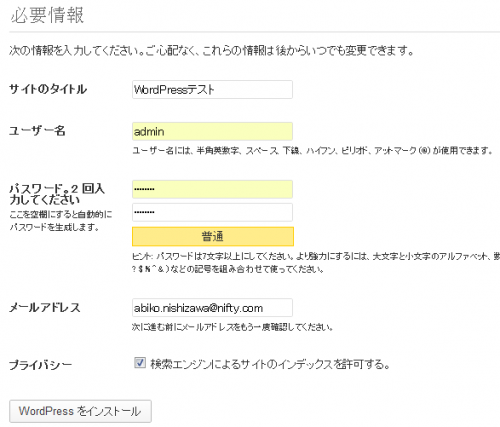Click the second password confirmation field
500x427 pixels.
[212, 212]
